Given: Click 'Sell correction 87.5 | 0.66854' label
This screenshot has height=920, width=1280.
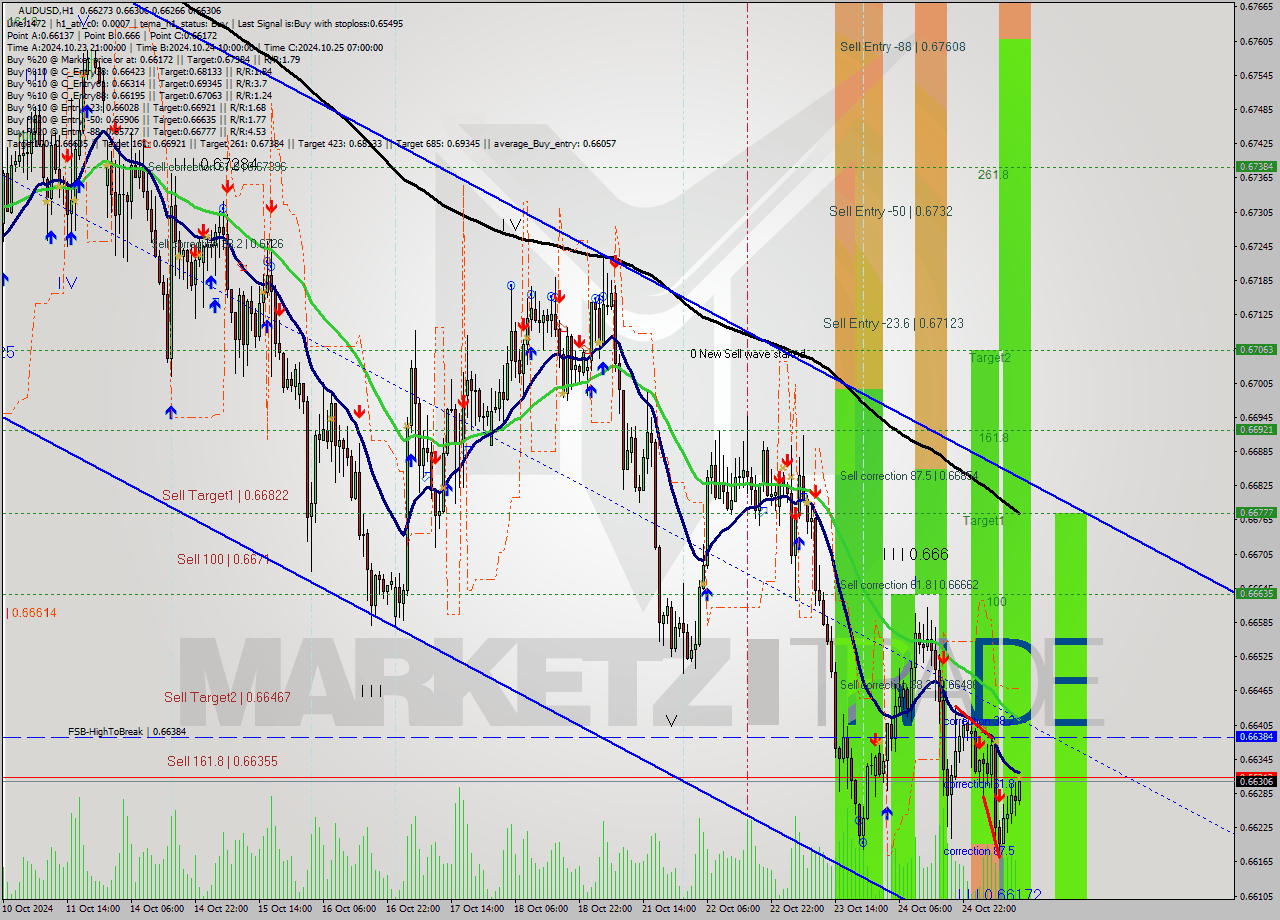Looking at the screenshot, I should 908,476.
